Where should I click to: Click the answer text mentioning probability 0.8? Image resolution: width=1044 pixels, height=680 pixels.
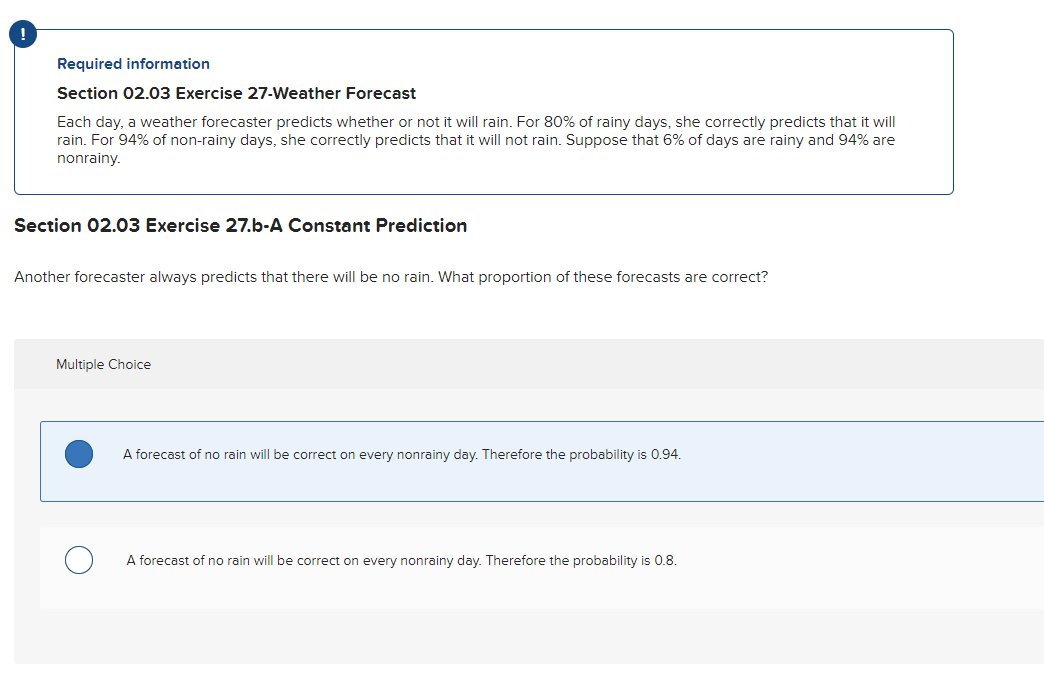(400, 560)
